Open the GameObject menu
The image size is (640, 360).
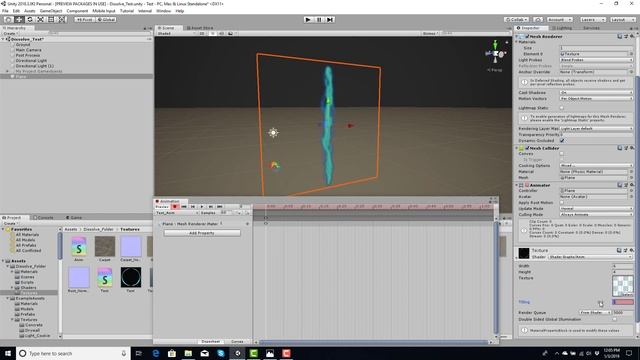coord(51,11)
